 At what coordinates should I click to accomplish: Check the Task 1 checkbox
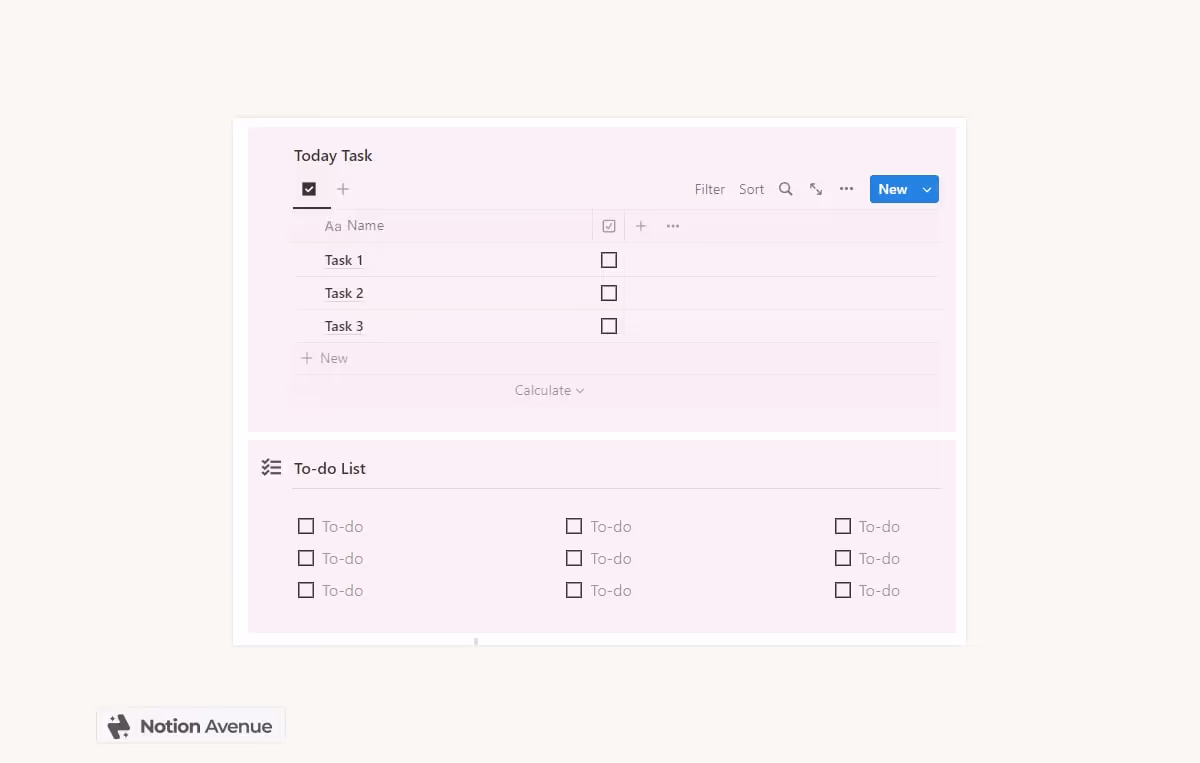[x=609, y=260]
